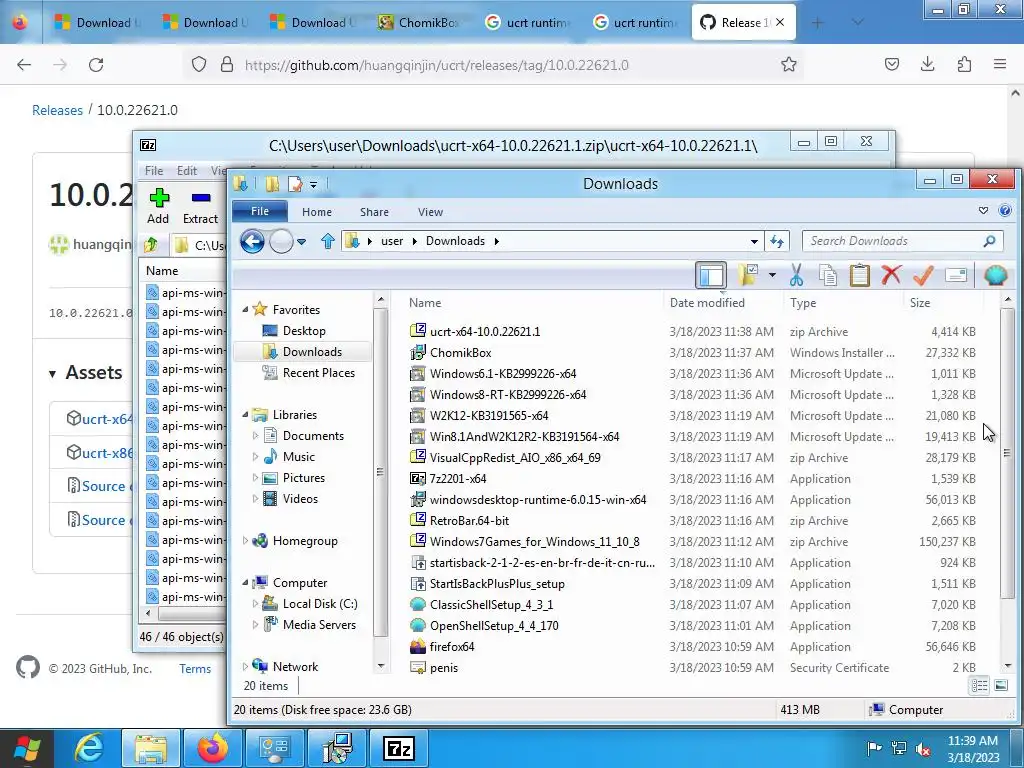Open the Firefox hamburger menu

[x=1000, y=64]
